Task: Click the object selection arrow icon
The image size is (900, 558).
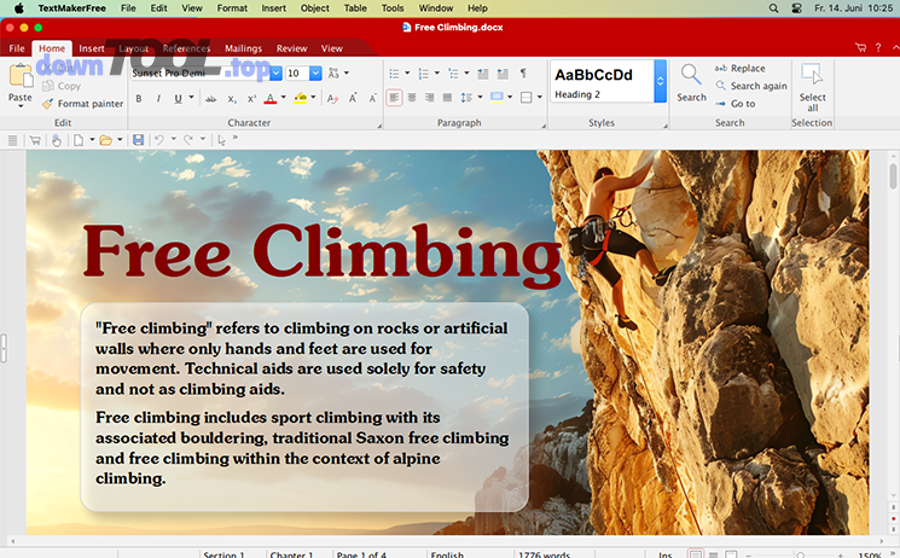Action: 222,140
